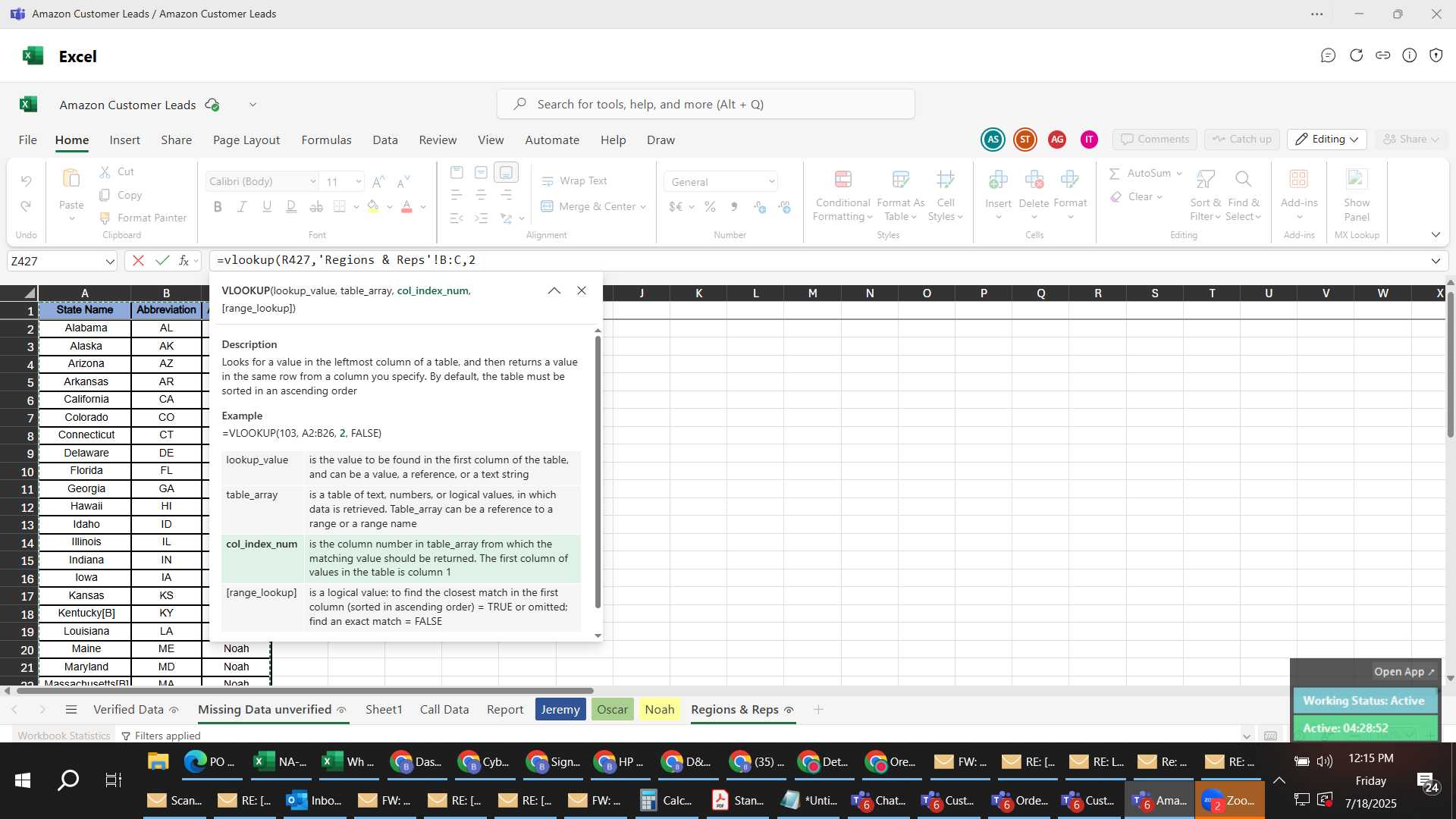Confirm formula with green checkmark
The image size is (1456, 819).
point(162,260)
